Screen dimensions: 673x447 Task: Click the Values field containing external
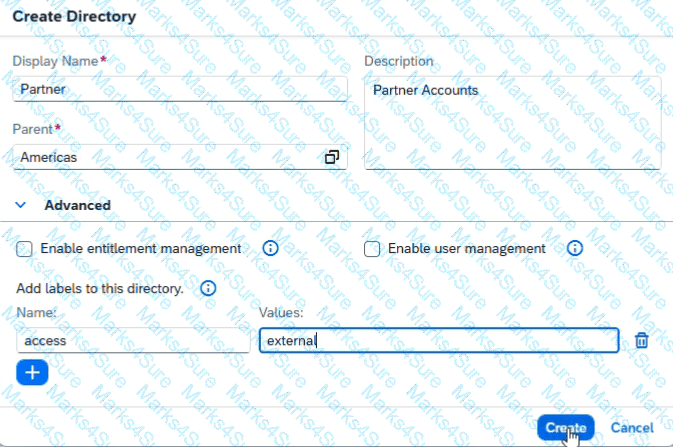click(x=439, y=341)
